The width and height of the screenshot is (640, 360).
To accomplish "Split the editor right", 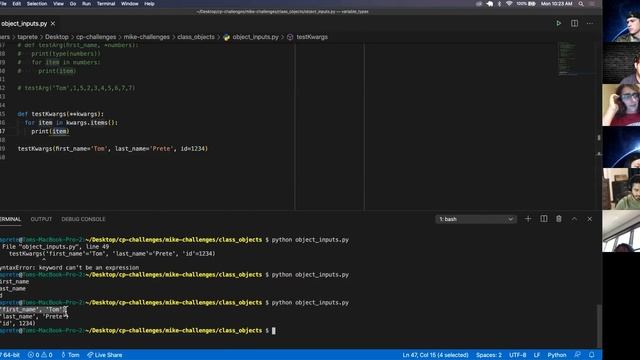I will click(x=574, y=23).
